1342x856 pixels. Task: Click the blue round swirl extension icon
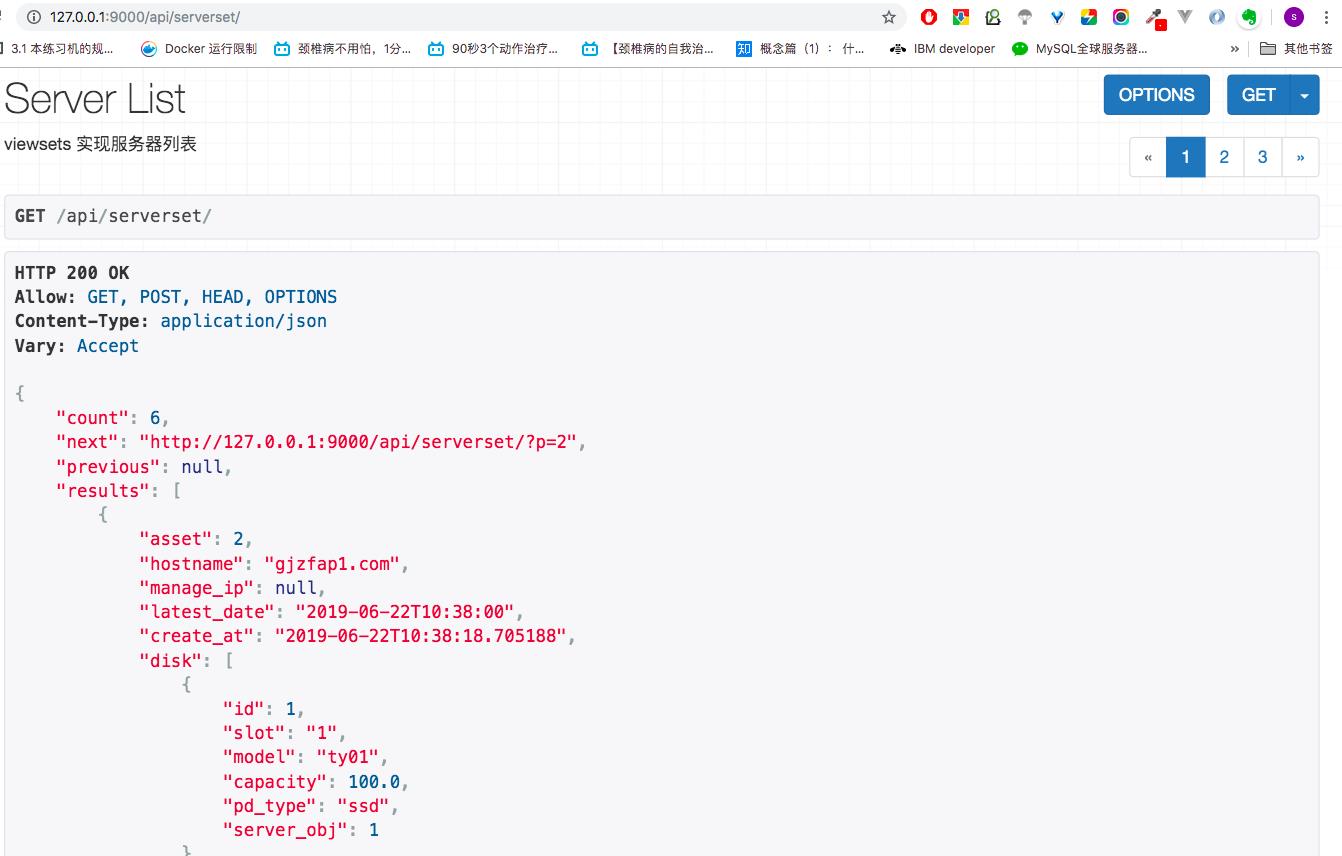(x=1217, y=17)
